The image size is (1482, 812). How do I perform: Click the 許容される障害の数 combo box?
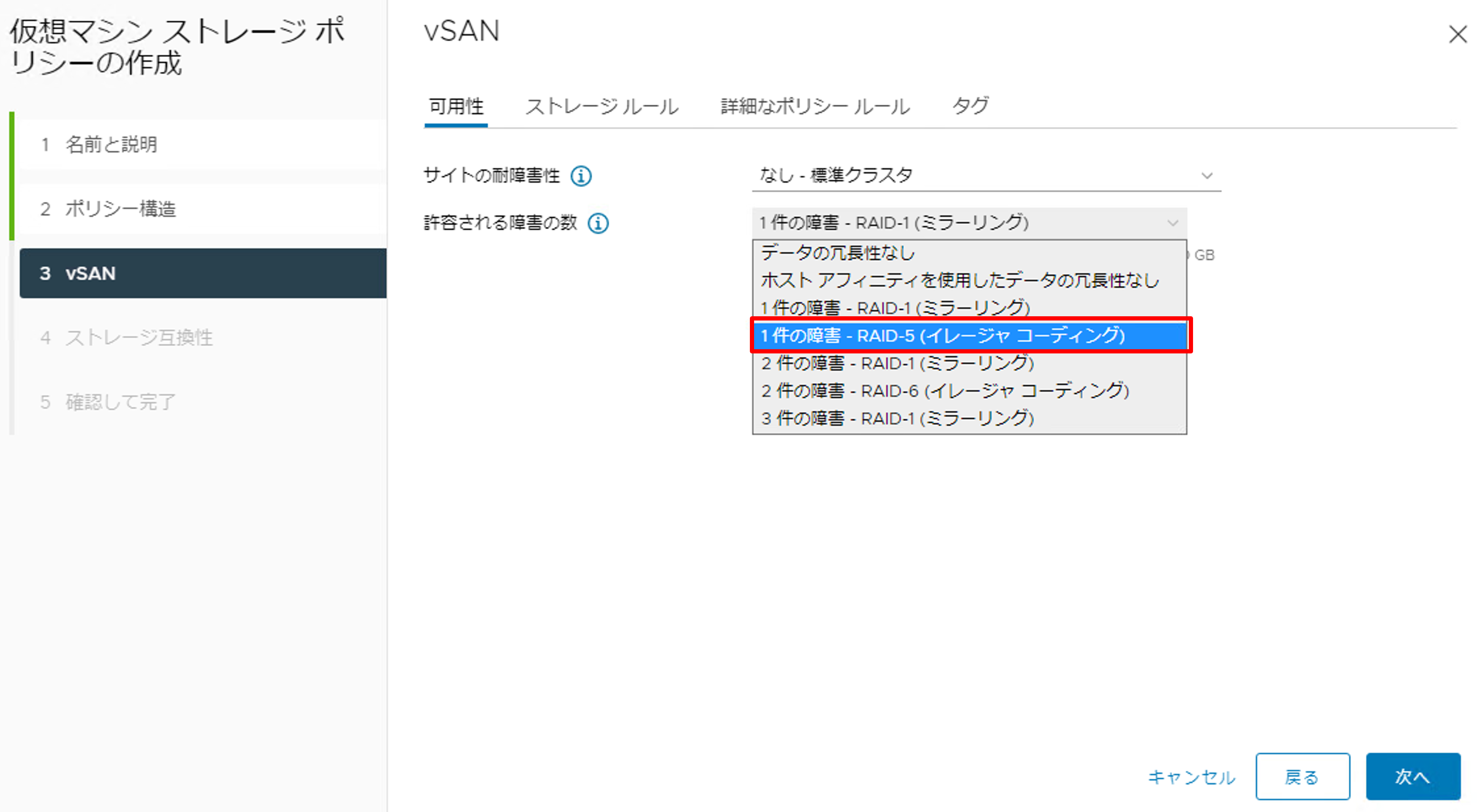970,223
